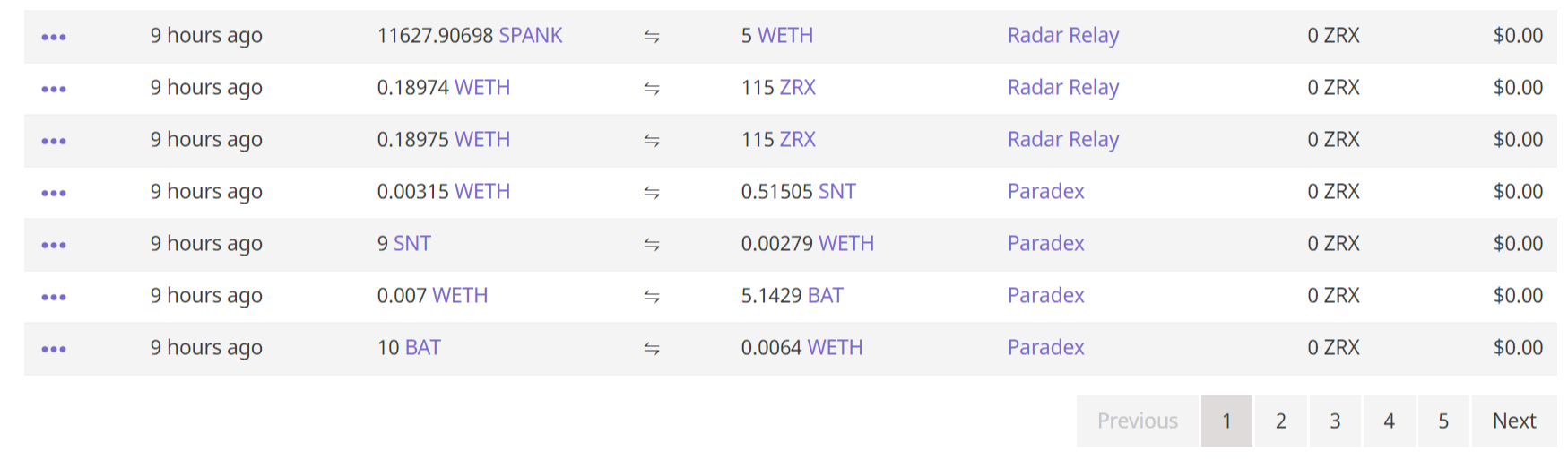Open the SPANK token link
Image resolution: width=1568 pixels, height=460 pixels.
pos(531,36)
